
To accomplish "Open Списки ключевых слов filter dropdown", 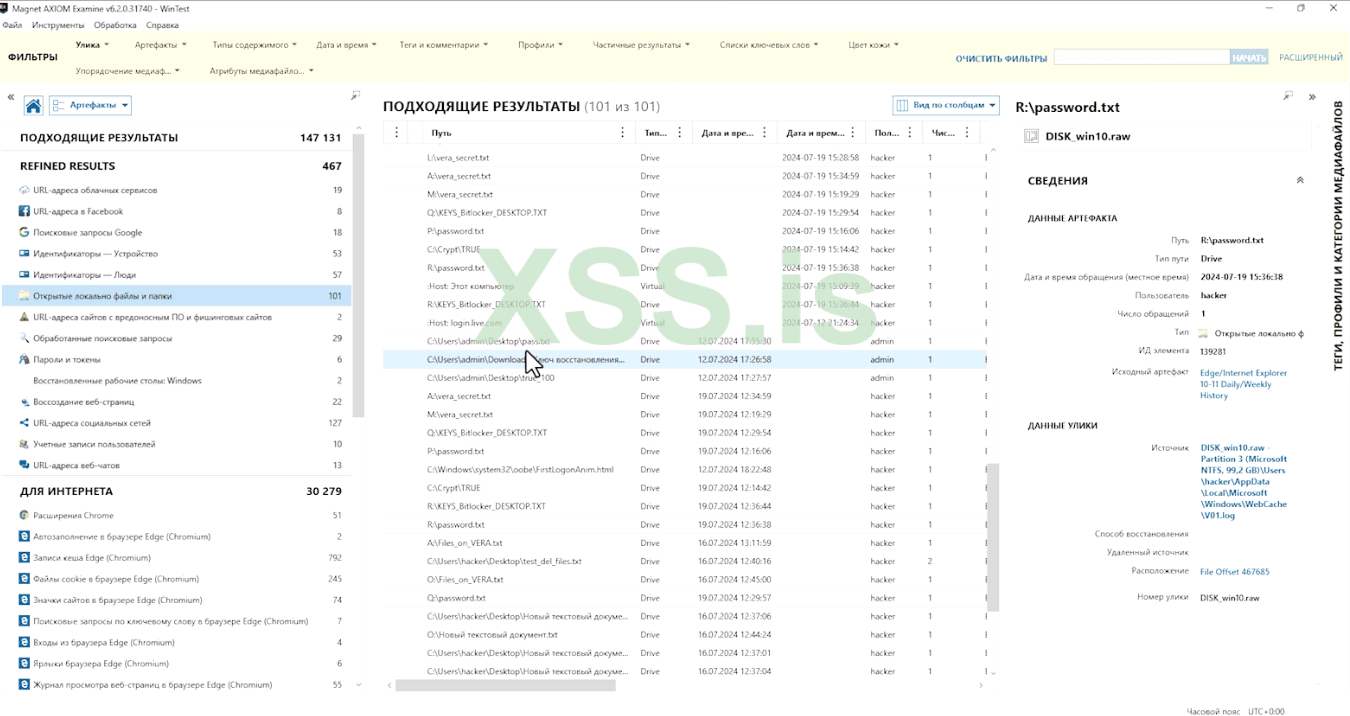I will point(769,44).
